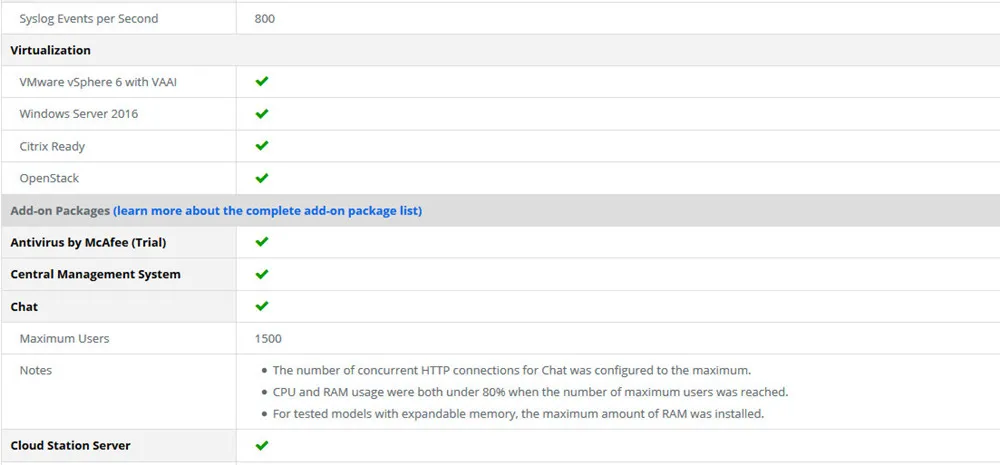The width and height of the screenshot is (1000, 465).
Task: Click the Chat package label
Action: coord(24,307)
